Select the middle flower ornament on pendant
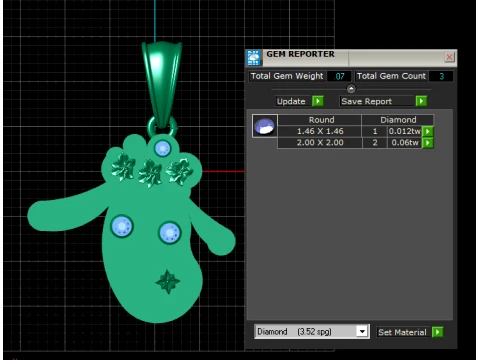This screenshot has height=360, width=480. click(x=150, y=174)
